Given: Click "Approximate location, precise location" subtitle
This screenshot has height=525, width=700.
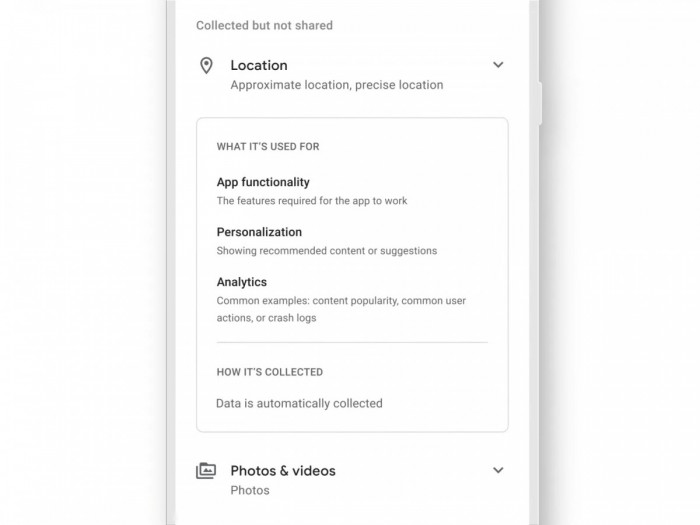Looking at the screenshot, I should [x=336, y=85].
